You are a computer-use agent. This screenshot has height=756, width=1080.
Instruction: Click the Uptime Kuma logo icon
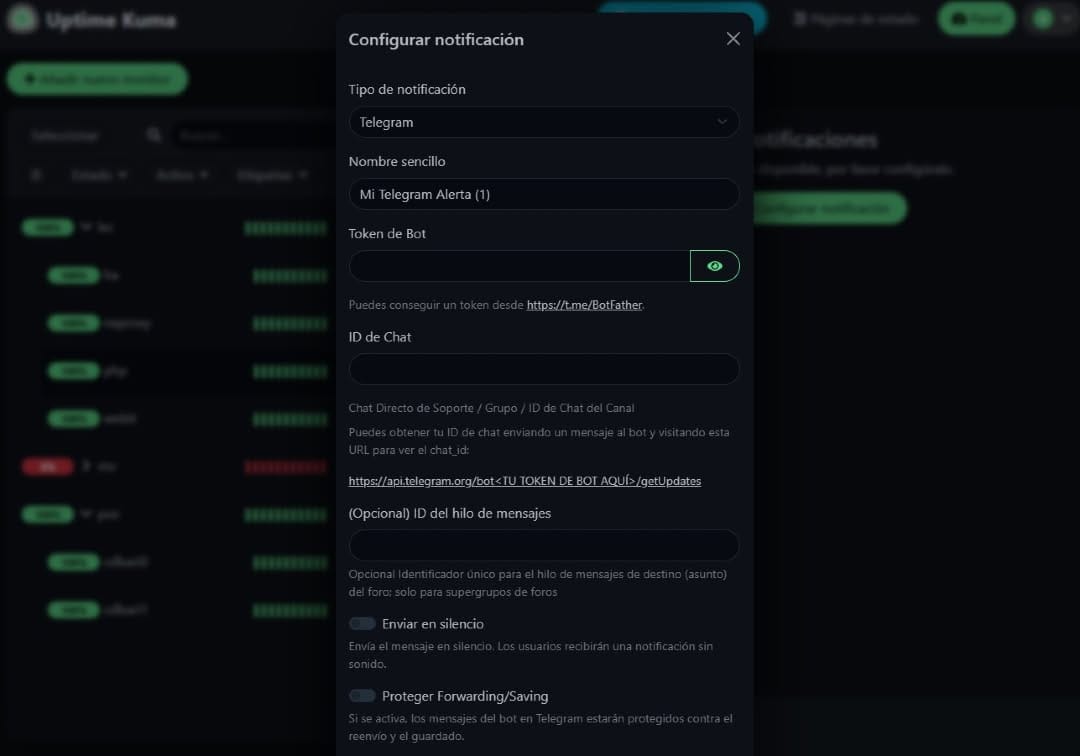[x=22, y=19]
